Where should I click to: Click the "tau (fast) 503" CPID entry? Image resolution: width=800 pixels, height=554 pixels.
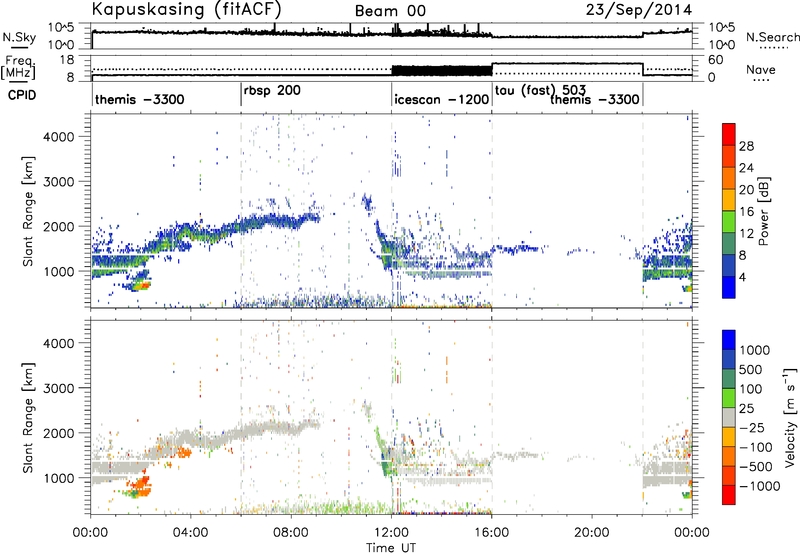coord(540,90)
